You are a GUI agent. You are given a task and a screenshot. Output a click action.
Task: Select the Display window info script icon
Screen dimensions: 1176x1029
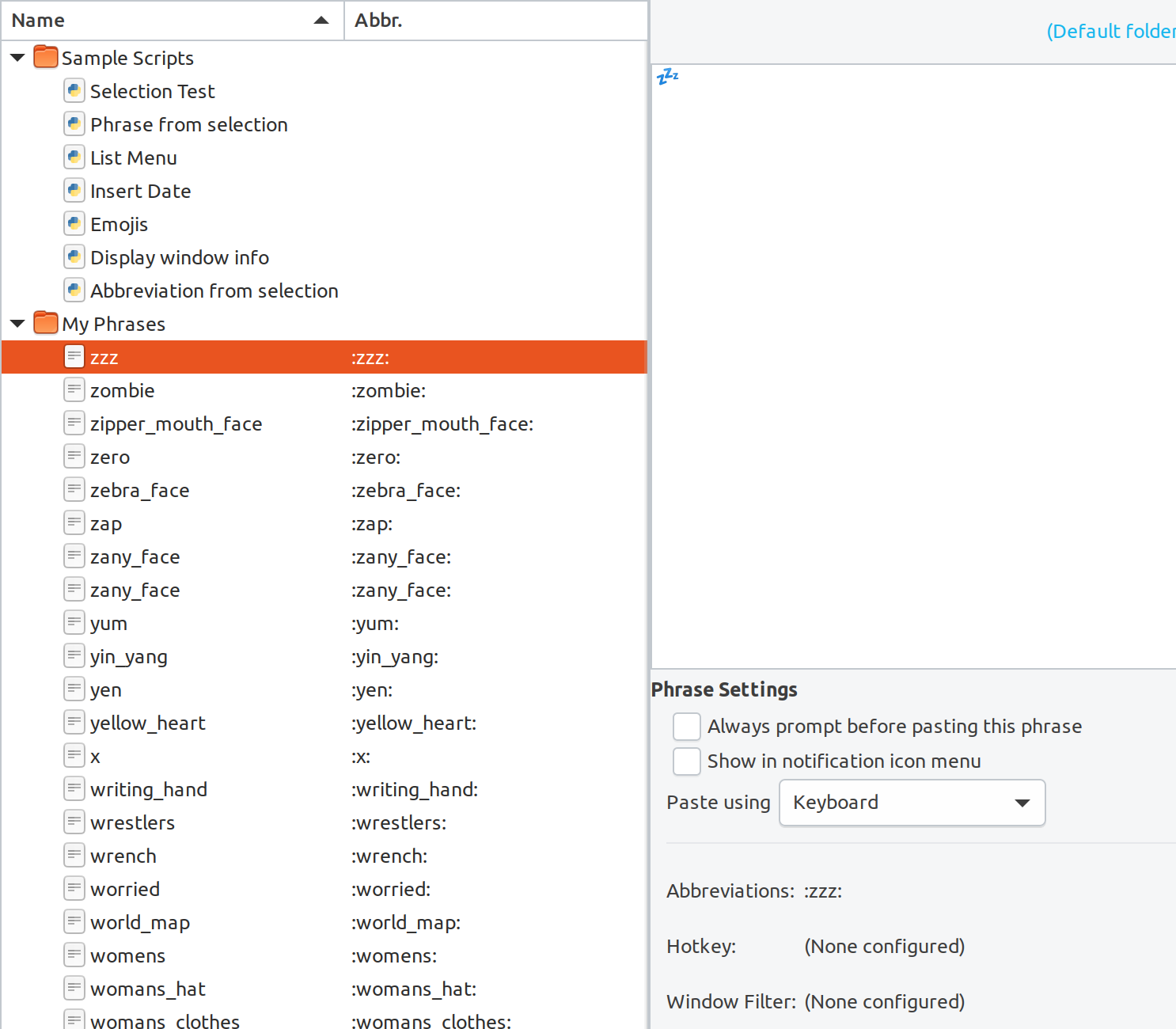74,256
